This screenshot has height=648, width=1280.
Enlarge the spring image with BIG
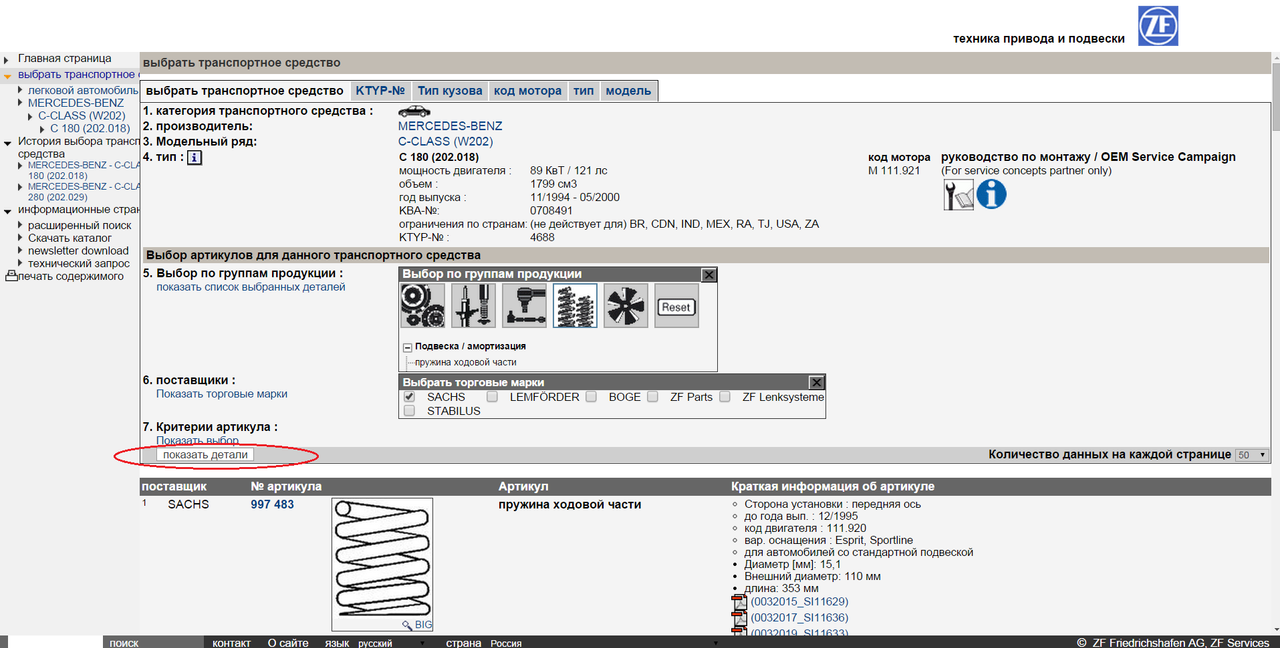[x=417, y=624]
